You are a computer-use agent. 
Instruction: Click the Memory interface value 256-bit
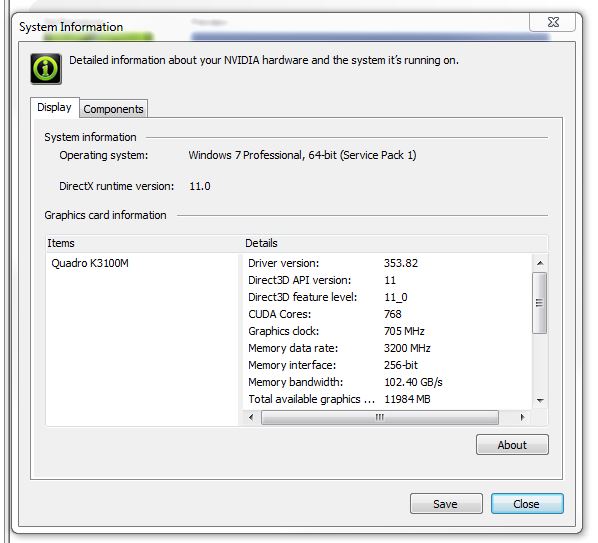[401, 365]
